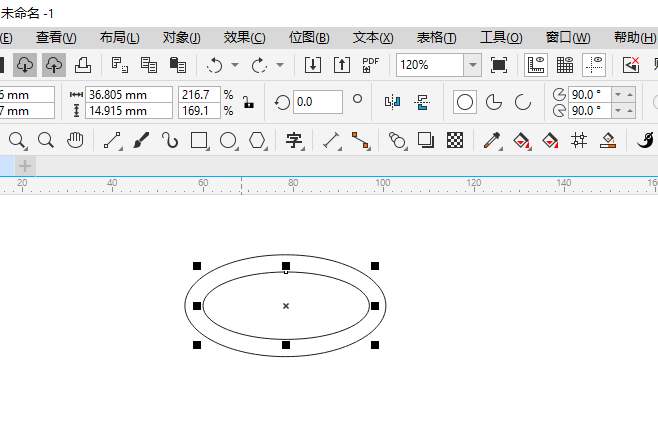Click the starting angle field 90.0
The height and width of the screenshot is (428, 658).
[x=589, y=94]
